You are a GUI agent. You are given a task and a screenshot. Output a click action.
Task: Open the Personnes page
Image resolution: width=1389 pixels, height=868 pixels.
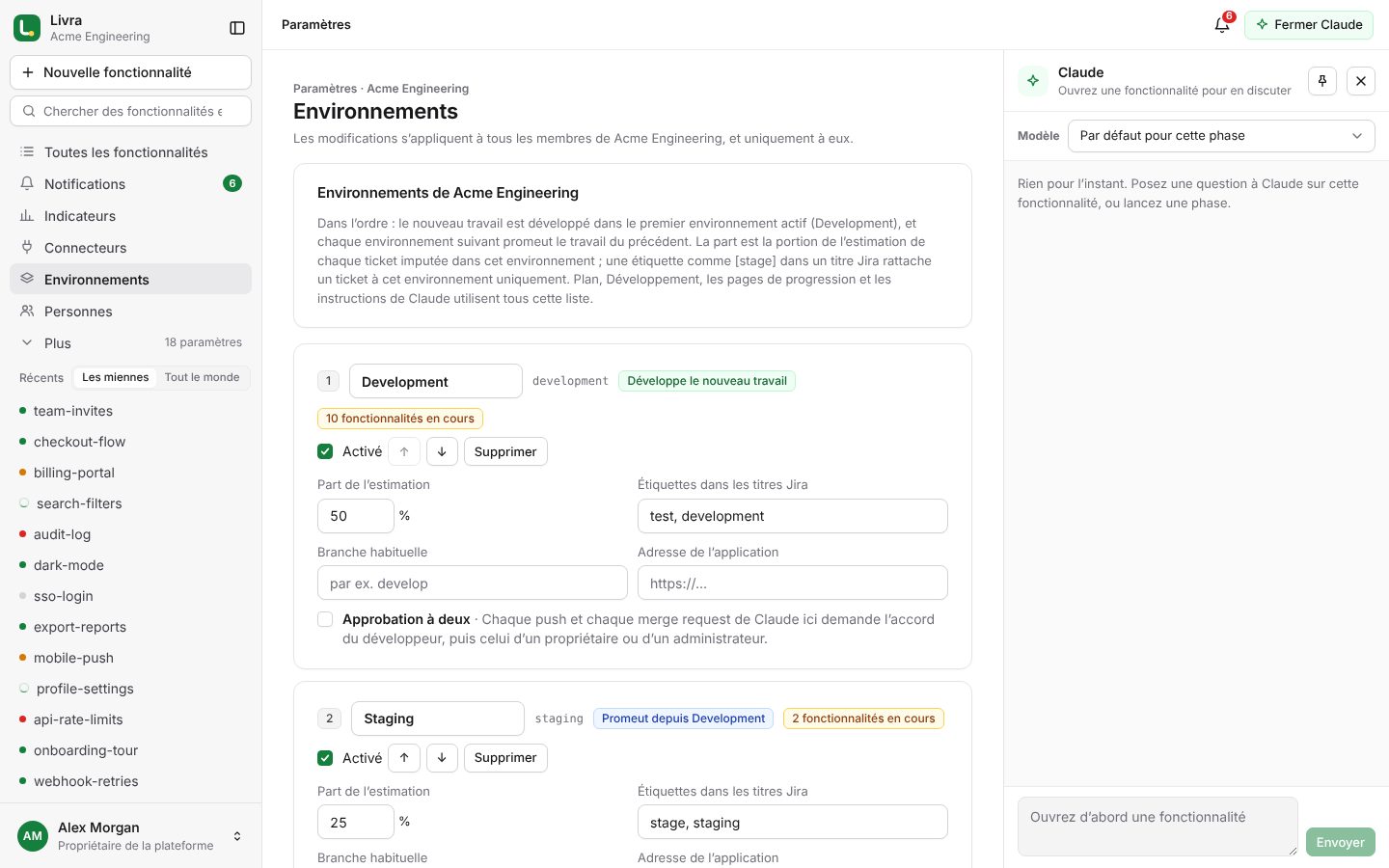point(130,312)
